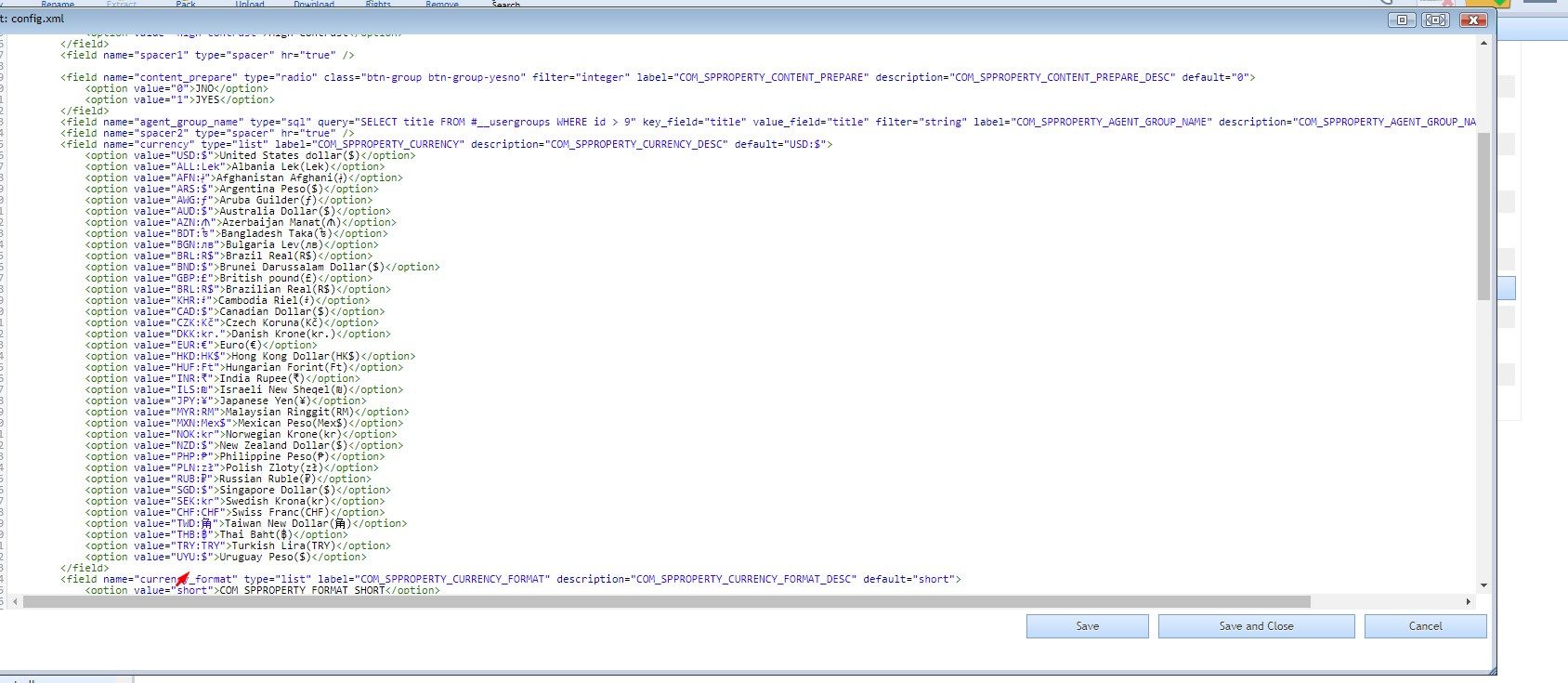Image resolution: width=1568 pixels, height=683 pixels.
Task: Click the Save button
Action: [x=1087, y=626]
